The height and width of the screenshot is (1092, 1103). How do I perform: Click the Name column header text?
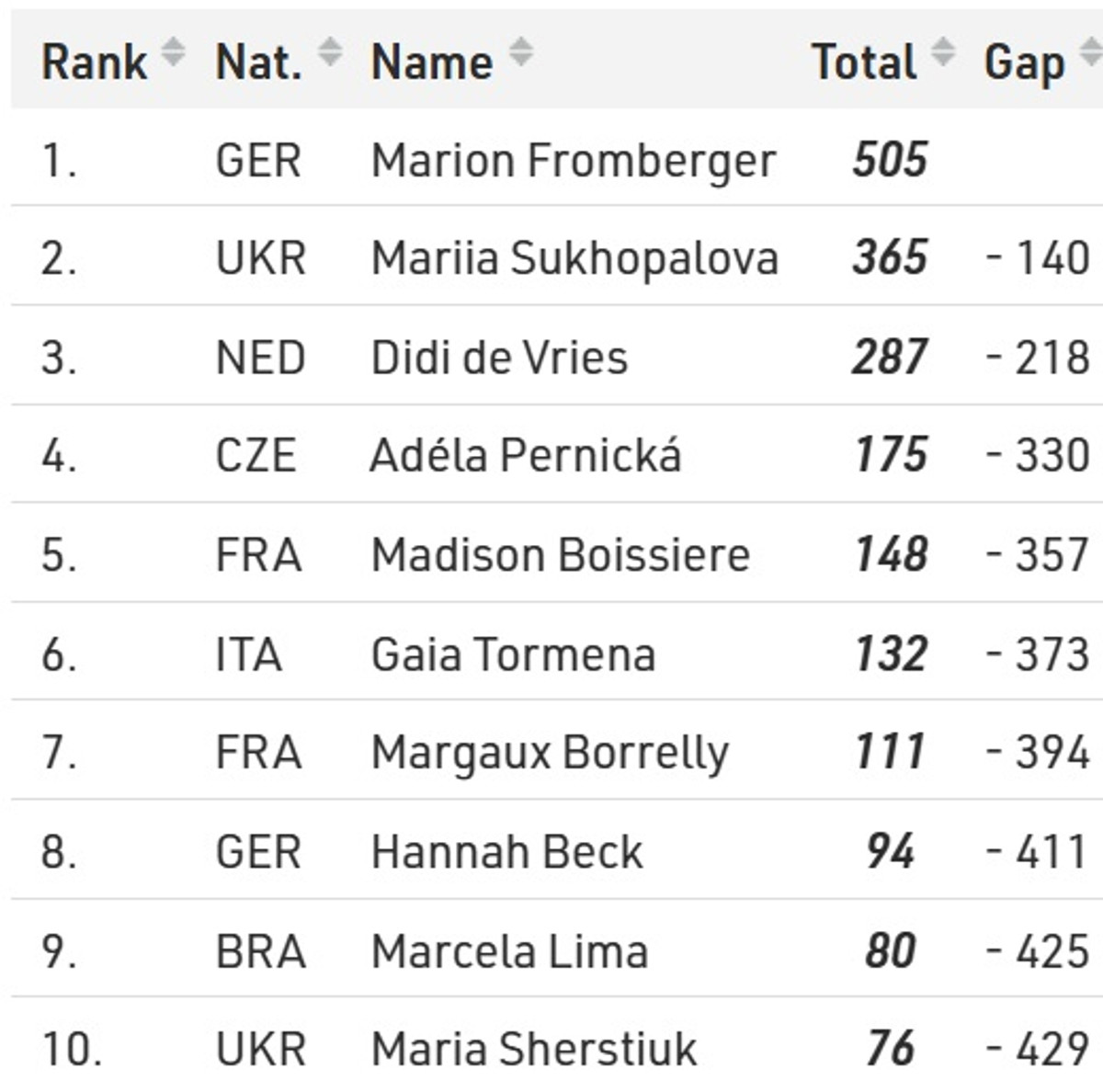pyautogui.click(x=431, y=63)
